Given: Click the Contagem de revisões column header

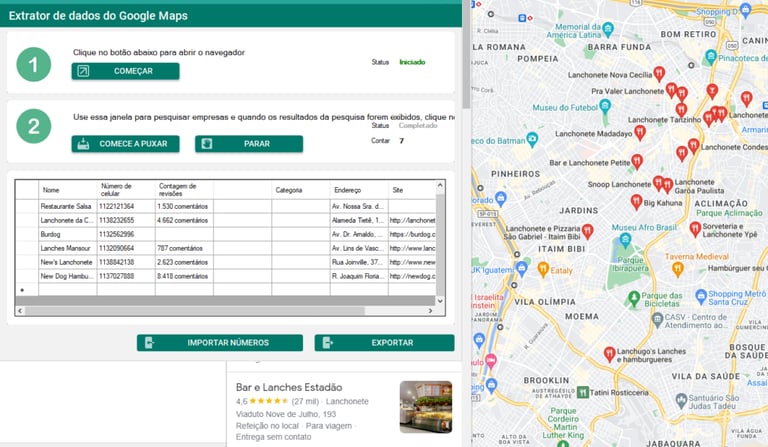Looking at the screenshot, I should pos(184,190).
